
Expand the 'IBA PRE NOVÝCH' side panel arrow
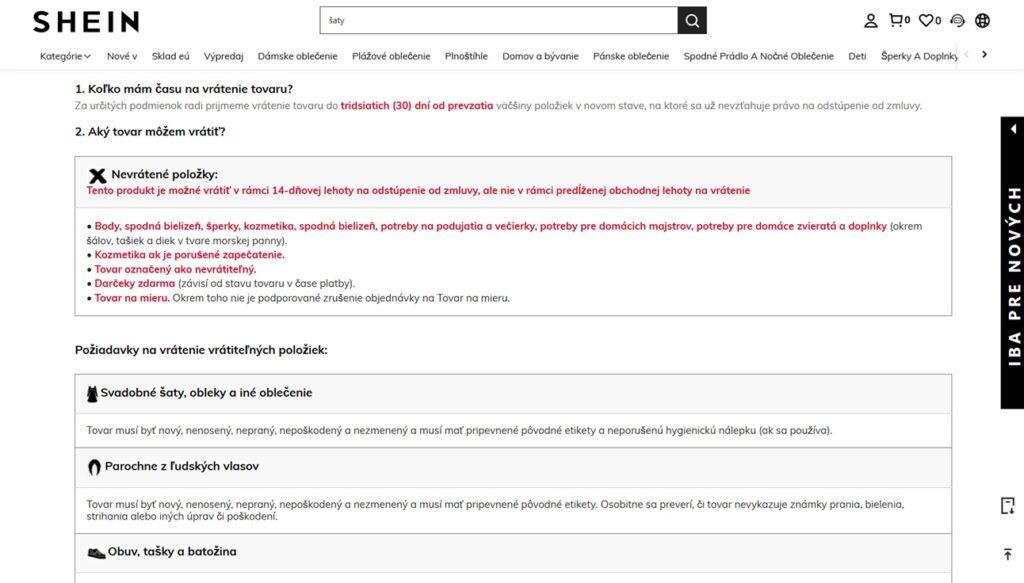(x=1014, y=129)
